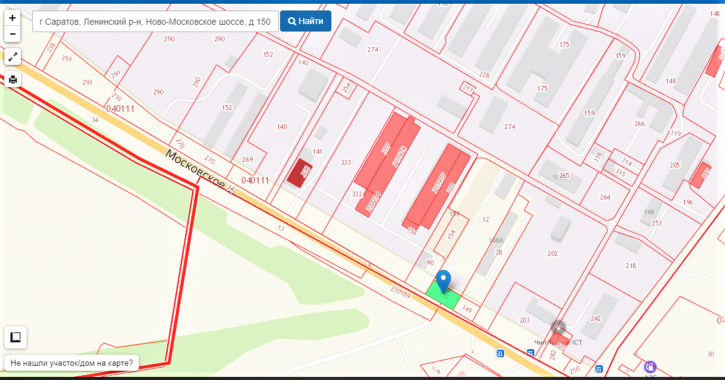The image size is (725, 380).
Task: Select parcel 264 on the map
Action: coord(605,197)
